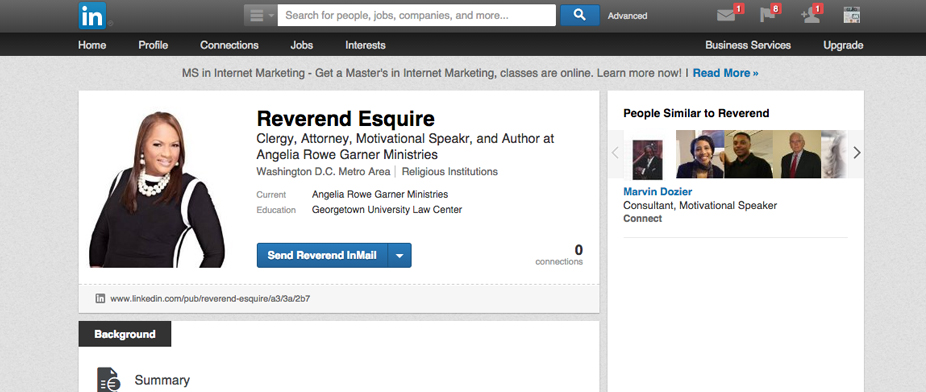Screen dimensions: 926x392
Task: Open Advanced search link
Action: point(627,16)
